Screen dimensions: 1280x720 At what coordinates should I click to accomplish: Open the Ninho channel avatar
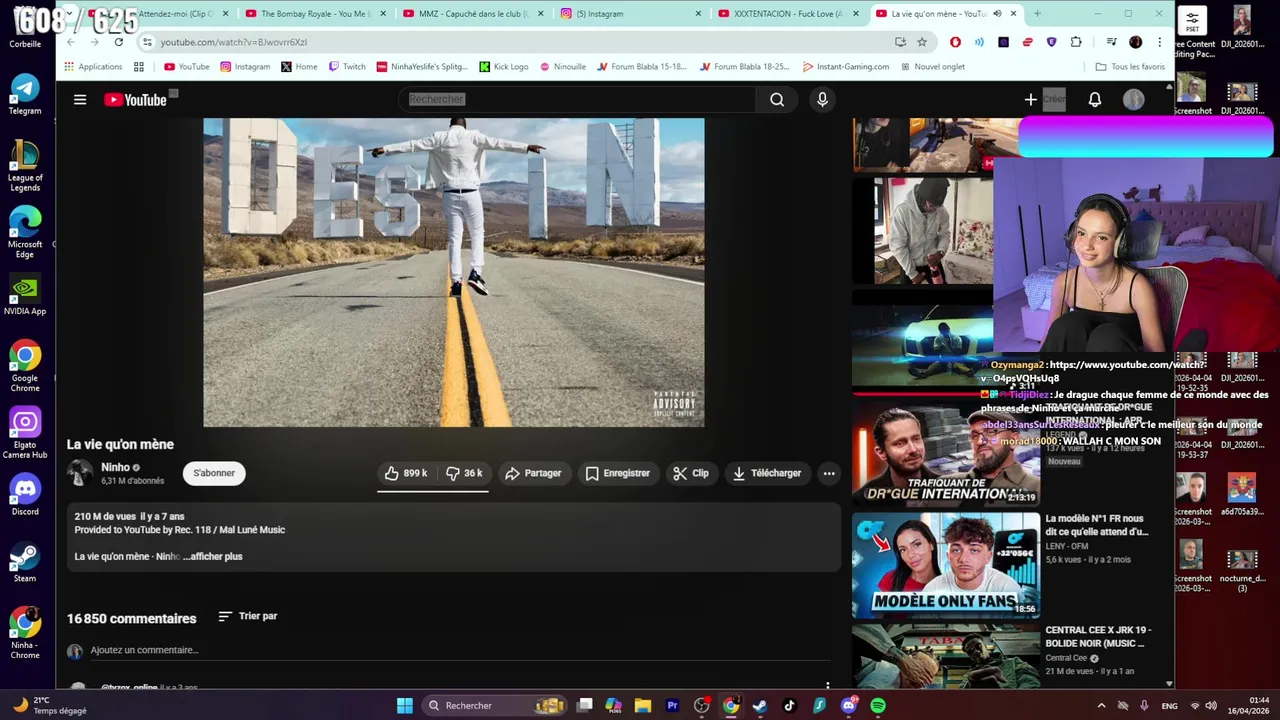[x=80, y=472]
